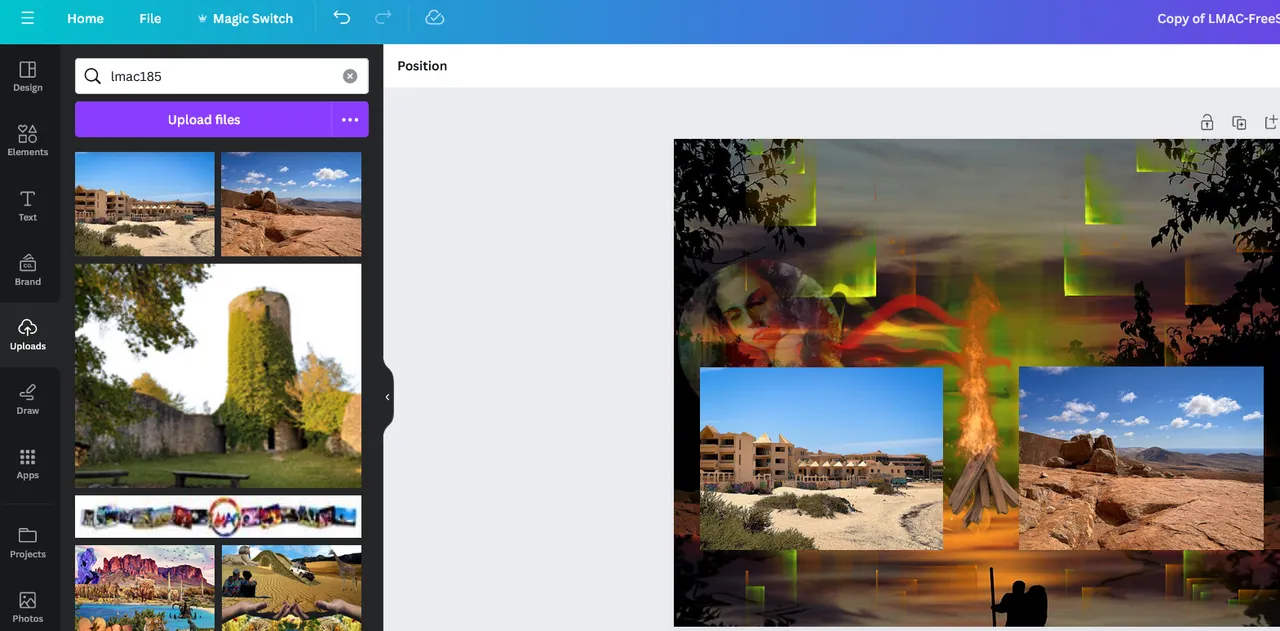Select the ivy-covered tower upload thumbnail
The width and height of the screenshot is (1280, 631).
[x=218, y=376]
